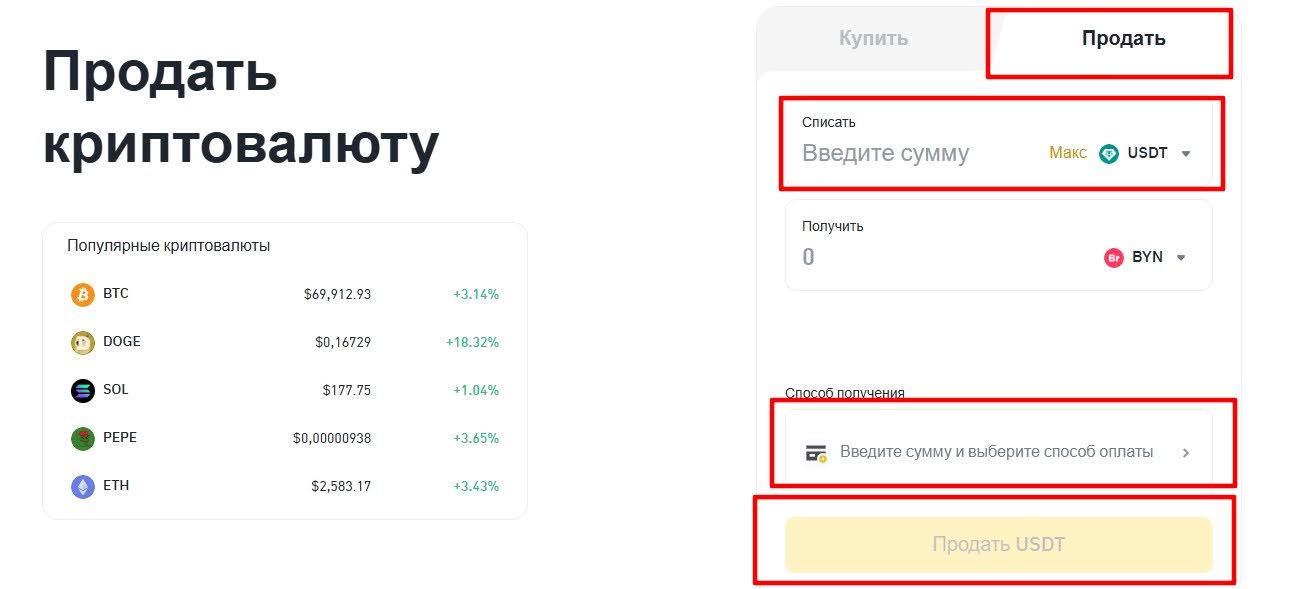This screenshot has width=1295, height=589.
Task: Open the BYN currency dropdown
Action: tap(1180, 257)
